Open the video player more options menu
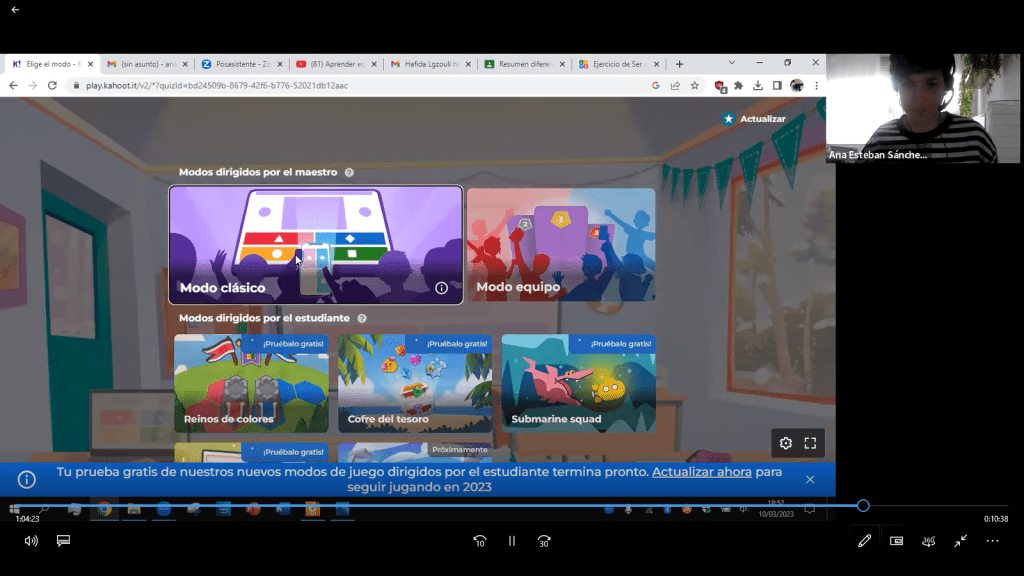Image resolution: width=1024 pixels, height=576 pixels. pyautogui.click(x=992, y=541)
